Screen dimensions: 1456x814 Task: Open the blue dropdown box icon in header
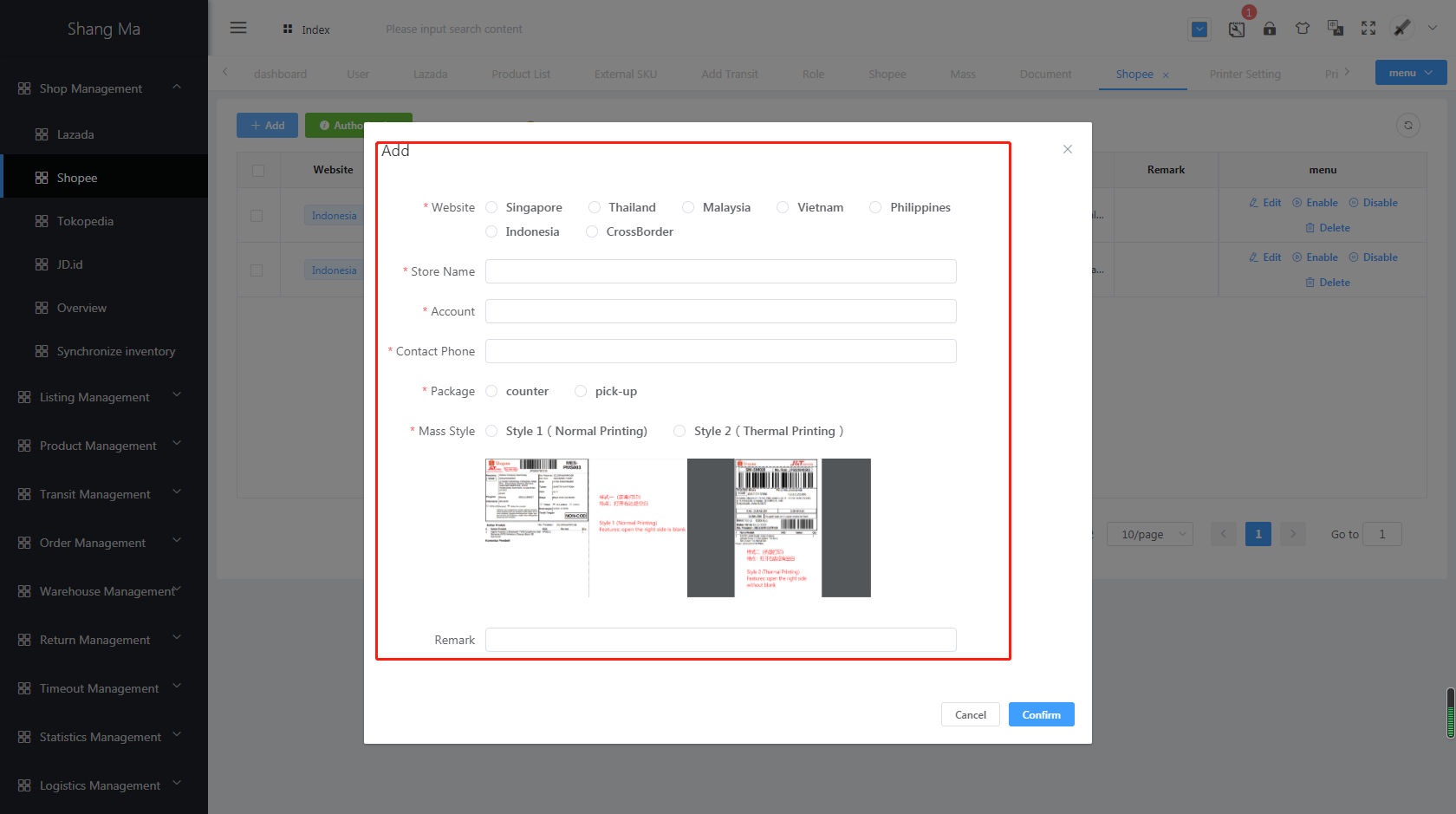pyautogui.click(x=1199, y=29)
